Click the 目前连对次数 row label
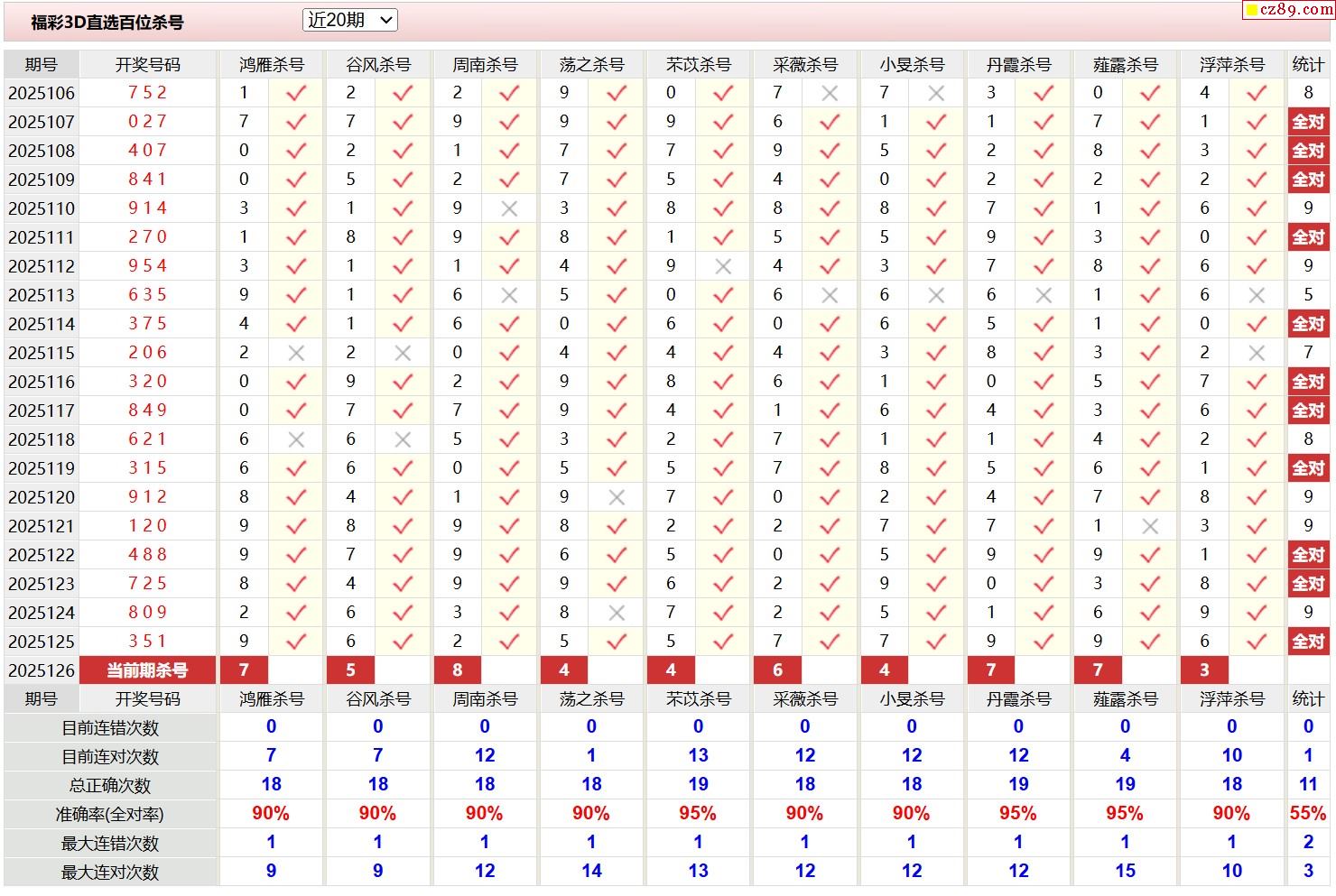Image resolution: width=1336 pixels, height=896 pixels. pyautogui.click(x=110, y=757)
